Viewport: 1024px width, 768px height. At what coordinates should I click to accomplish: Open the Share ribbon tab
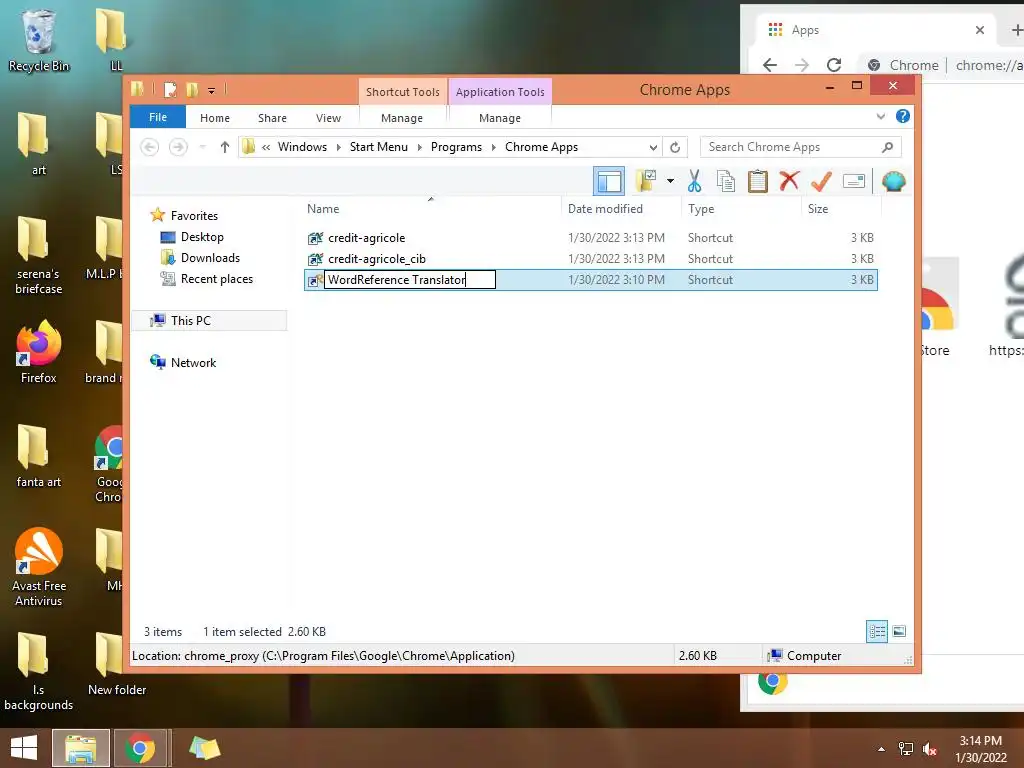pyautogui.click(x=272, y=118)
